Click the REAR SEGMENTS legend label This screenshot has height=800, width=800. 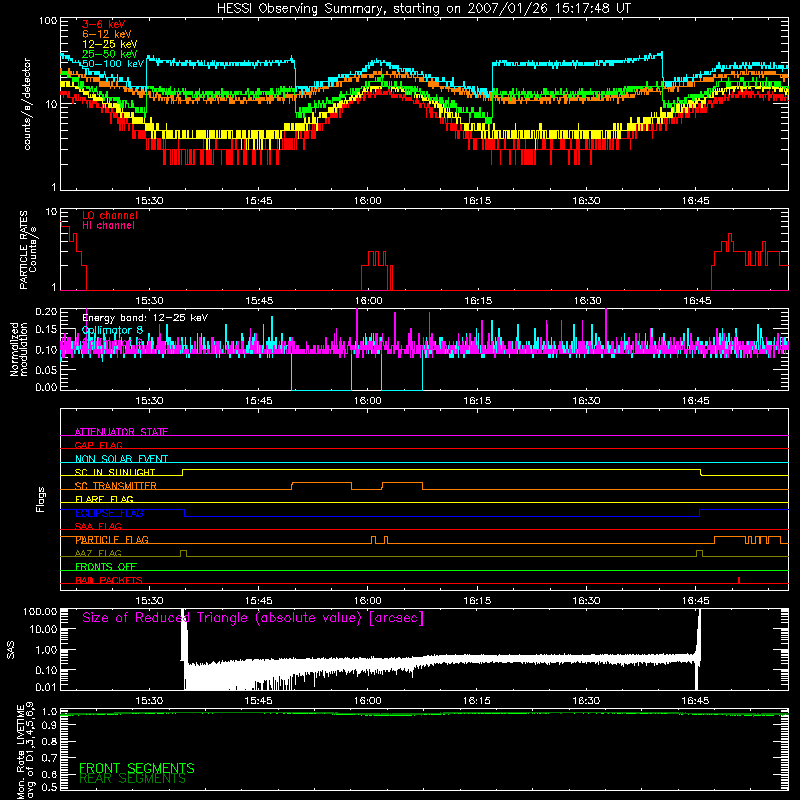pyautogui.click(x=133, y=779)
